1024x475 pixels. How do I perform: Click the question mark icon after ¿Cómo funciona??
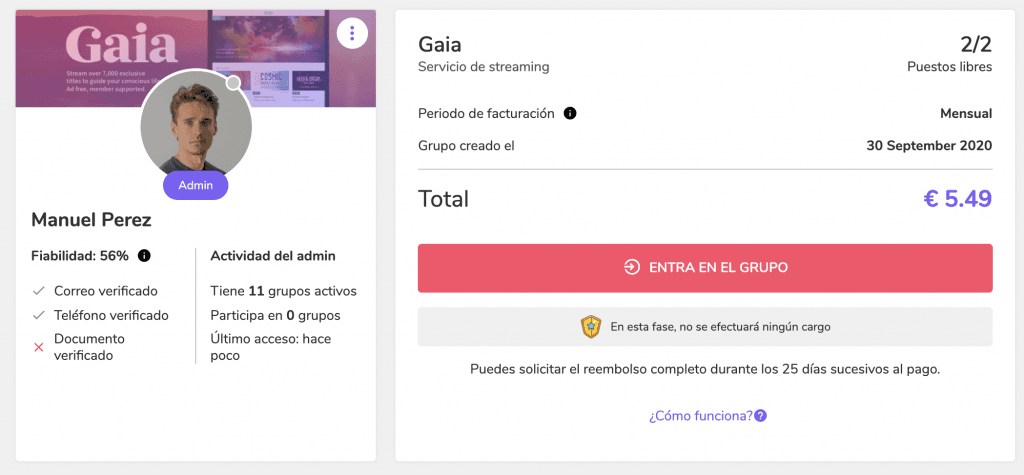click(x=760, y=416)
